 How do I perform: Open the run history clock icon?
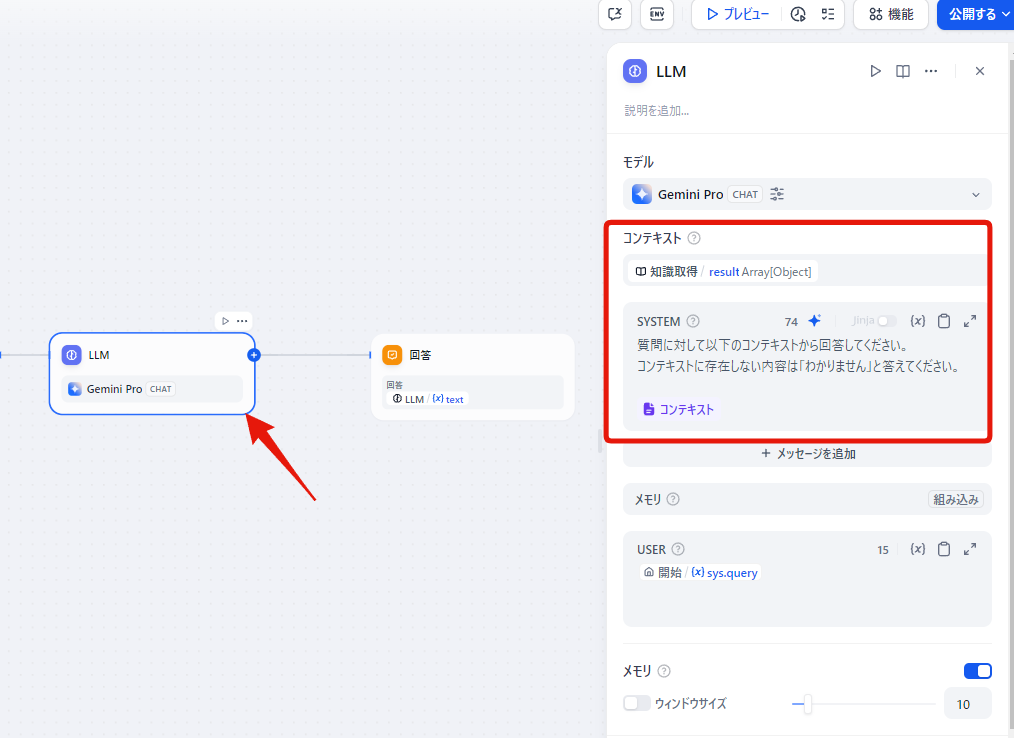click(798, 14)
